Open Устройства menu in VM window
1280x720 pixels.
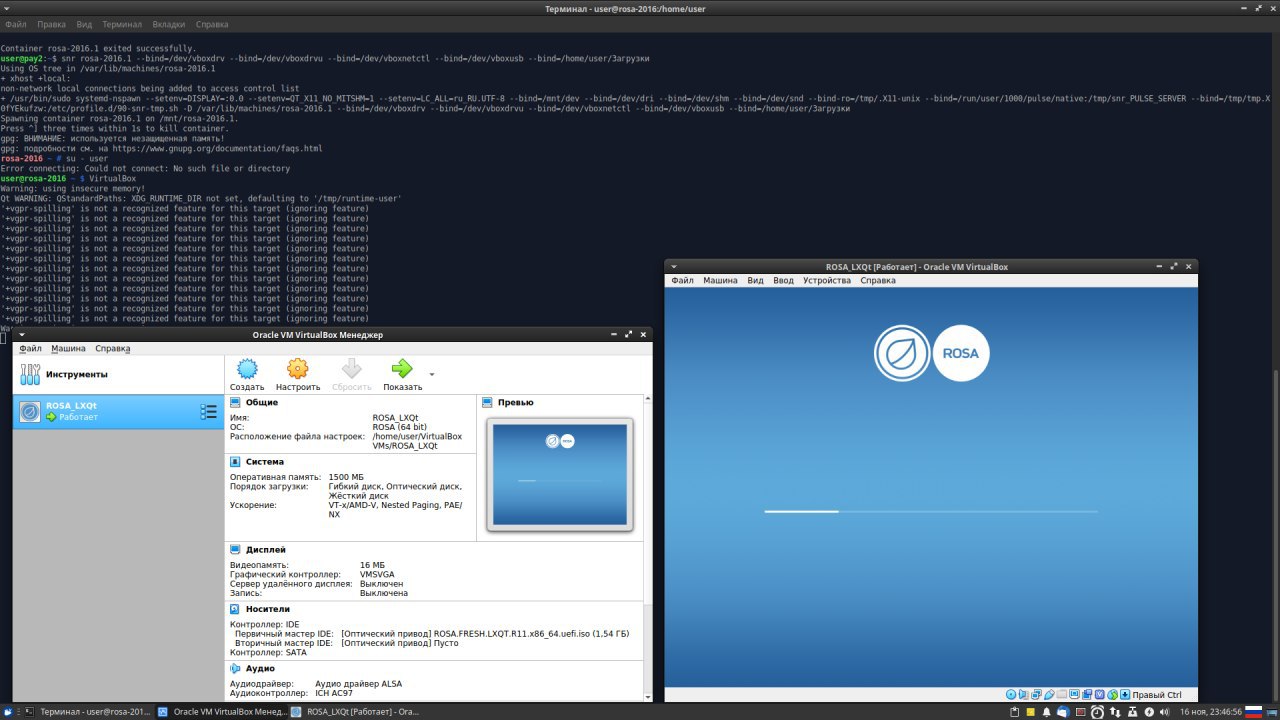pyautogui.click(x=827, y=281)
